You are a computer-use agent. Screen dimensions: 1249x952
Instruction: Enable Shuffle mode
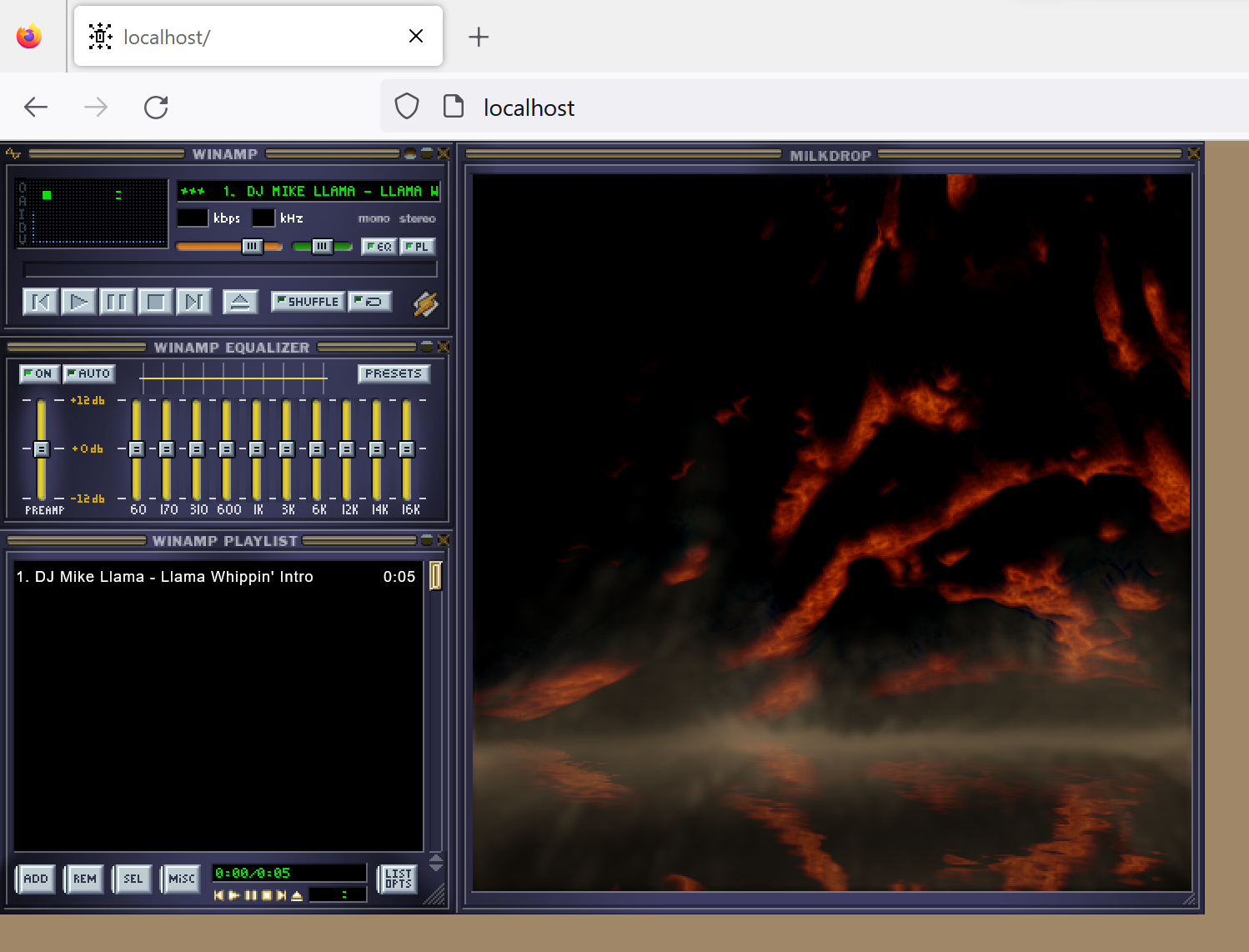point(308,302)
